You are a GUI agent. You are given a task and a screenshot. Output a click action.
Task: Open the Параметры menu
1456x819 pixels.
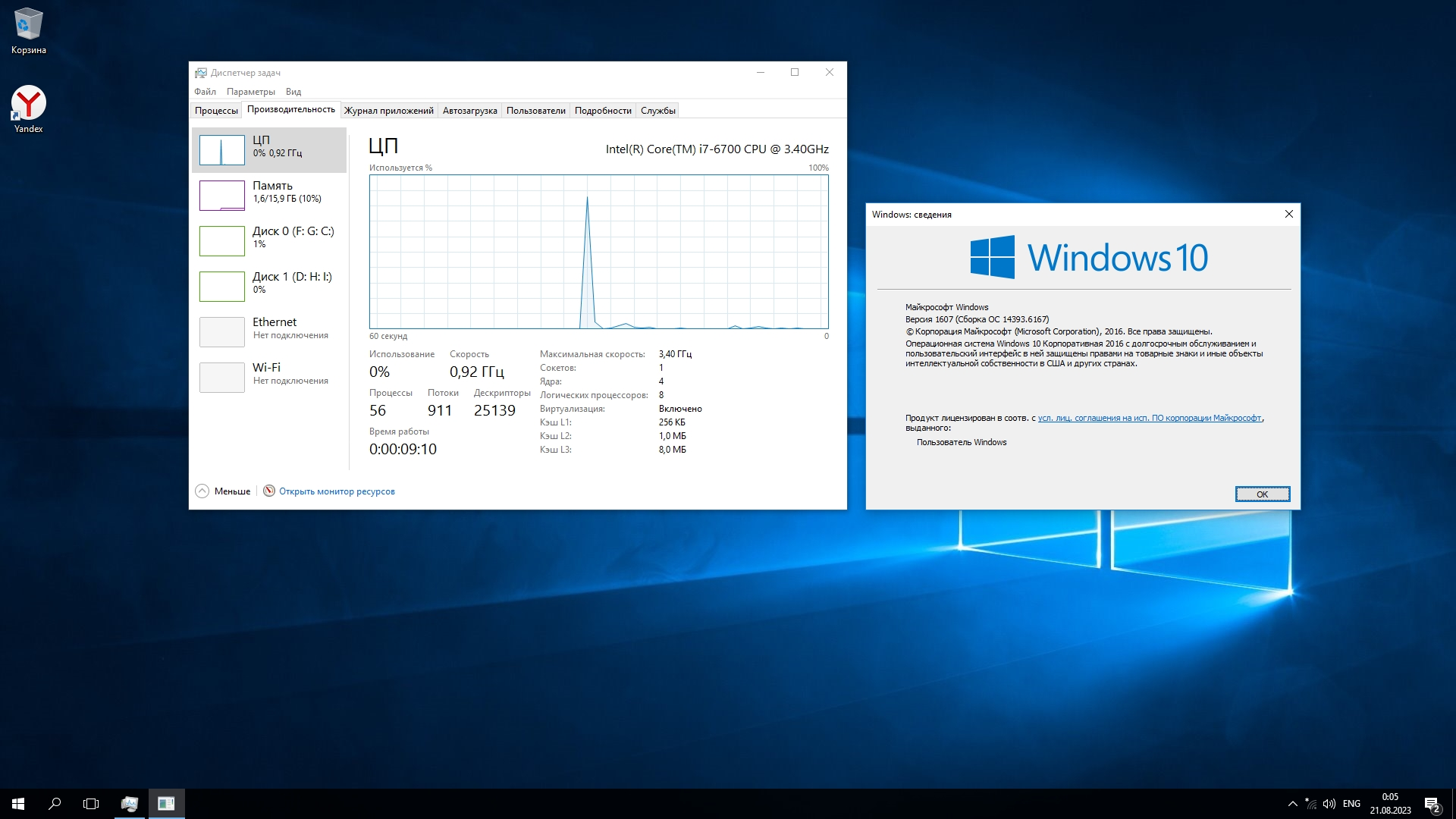(250, 92)
